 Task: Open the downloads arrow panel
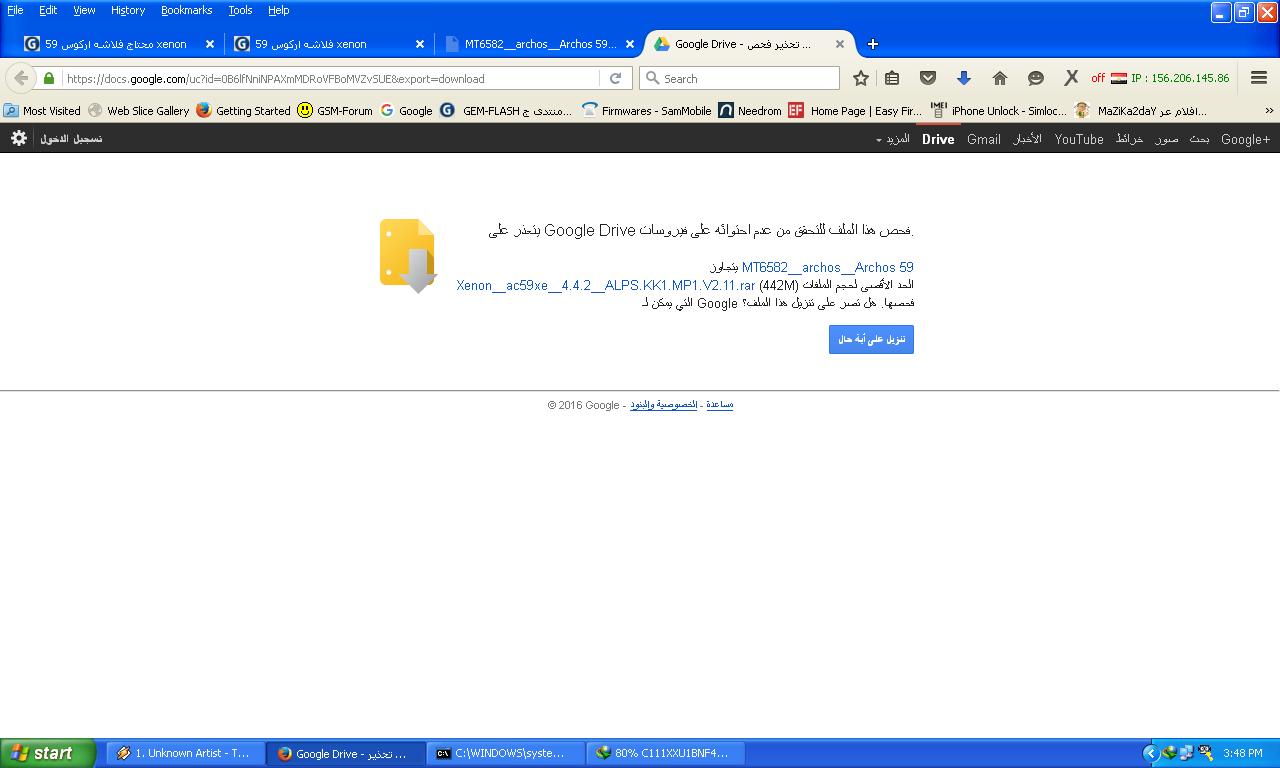(964, 78)
